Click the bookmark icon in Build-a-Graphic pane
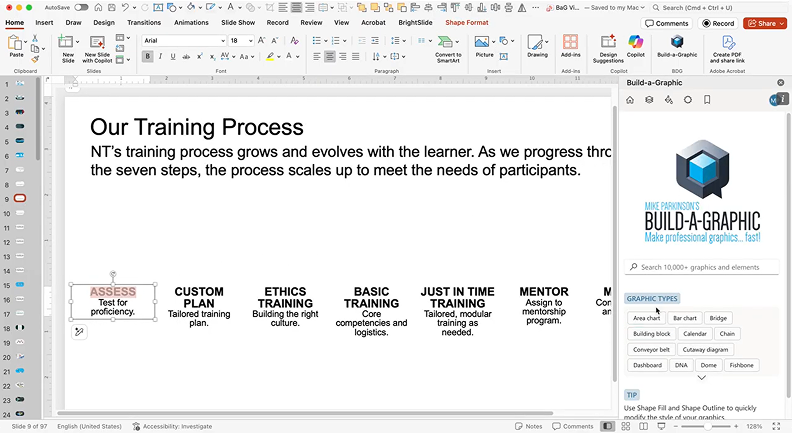This screenshot has height=433, width=792. click(707, 100)
